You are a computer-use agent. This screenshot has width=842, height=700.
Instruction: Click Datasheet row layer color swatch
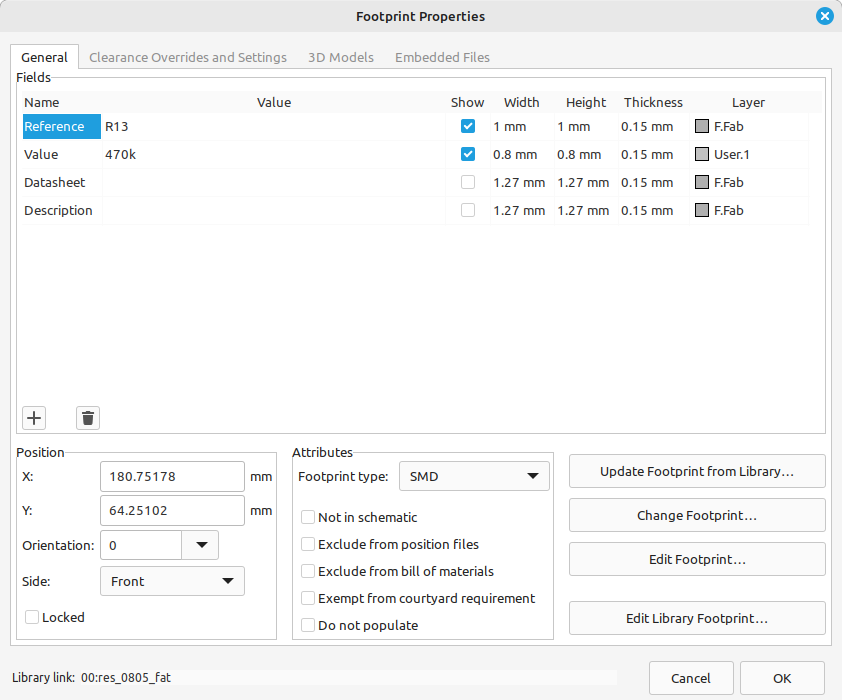[x=702, y=182]
